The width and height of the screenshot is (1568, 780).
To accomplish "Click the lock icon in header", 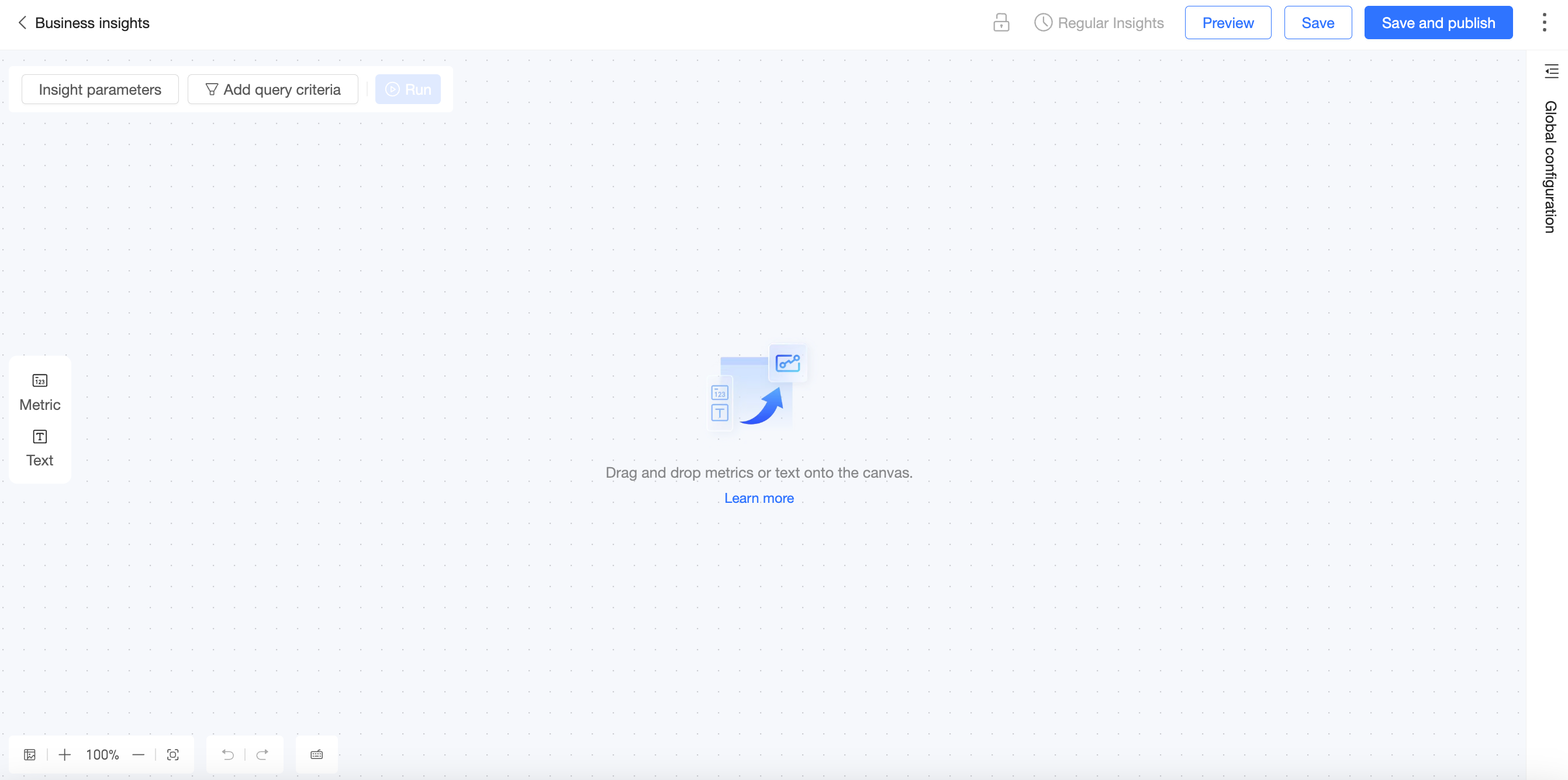I will [1001, 23].
